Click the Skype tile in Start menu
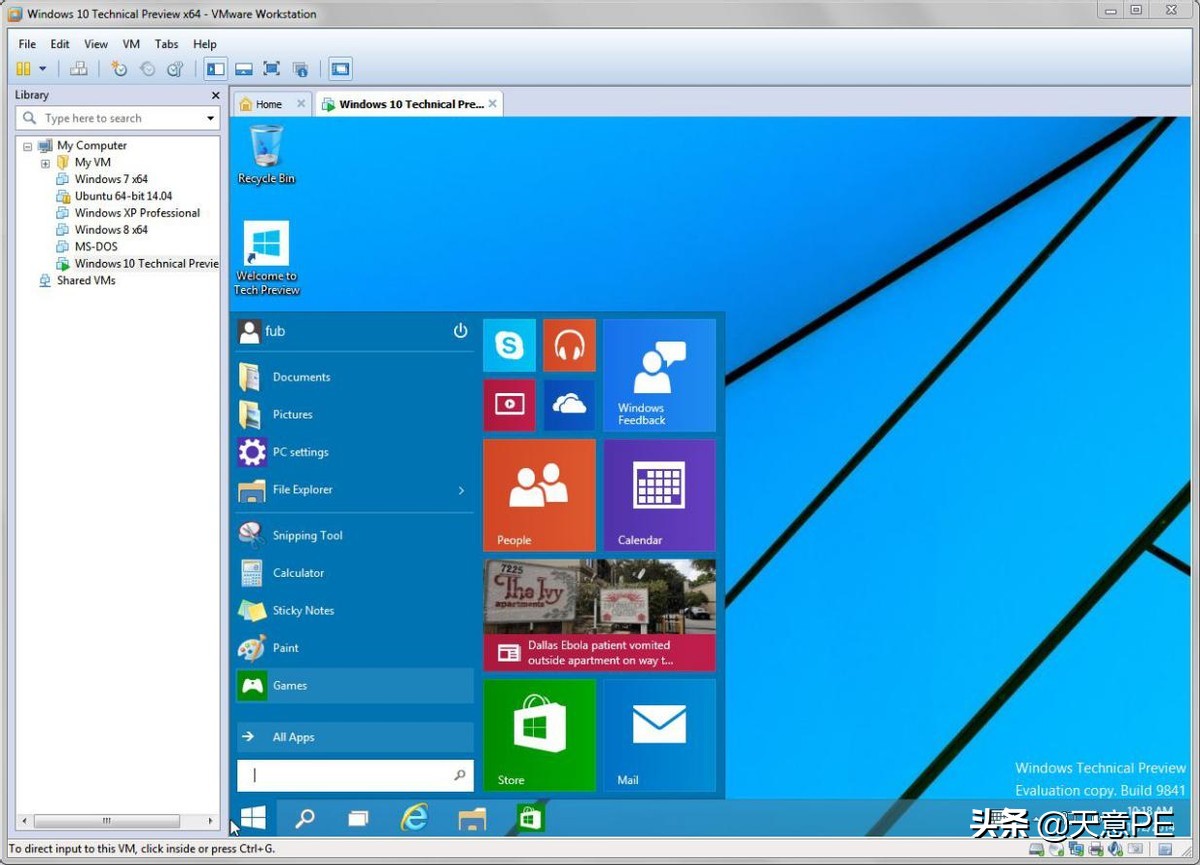Image resolution: width=1200 pixels, height=865 pixels. coord(509,346)
